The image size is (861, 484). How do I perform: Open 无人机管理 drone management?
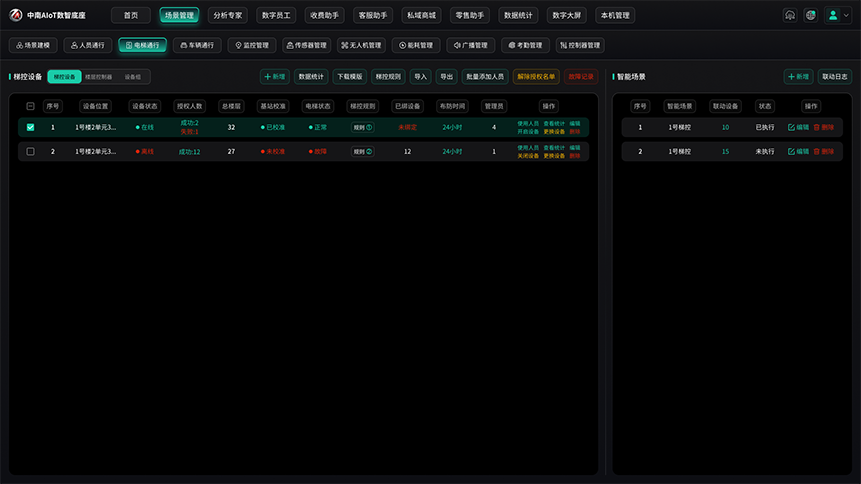tap(361, 45)
